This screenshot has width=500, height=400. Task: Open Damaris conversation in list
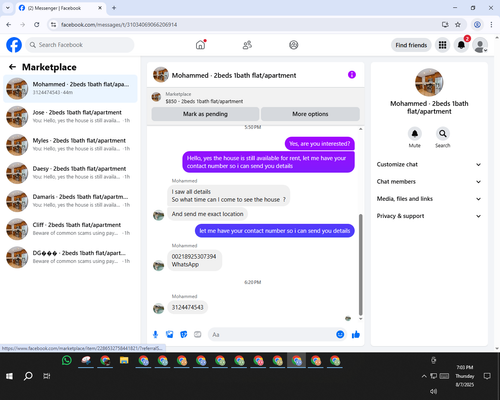coord(70,201)
